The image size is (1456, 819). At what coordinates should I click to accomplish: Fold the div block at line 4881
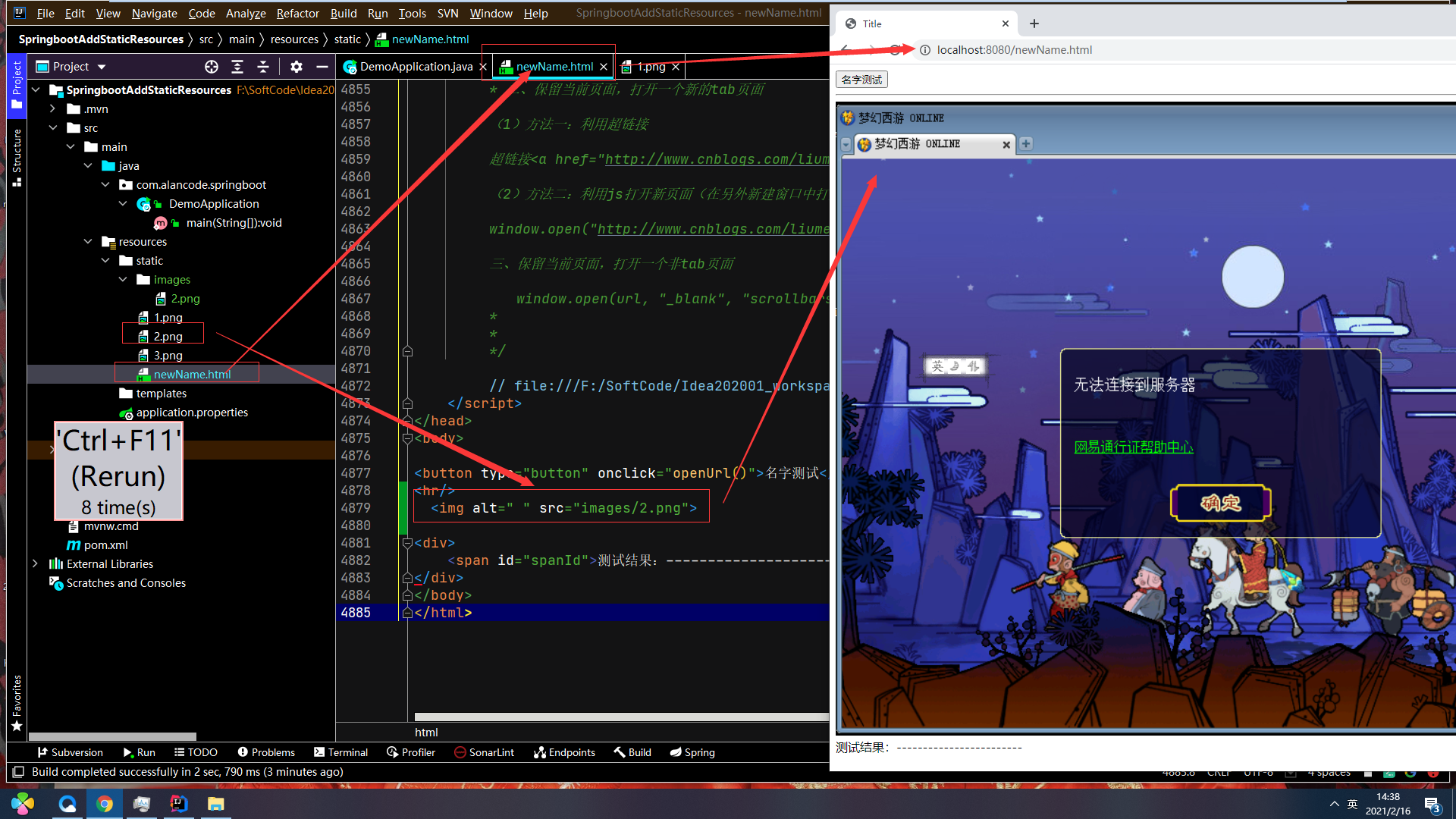pos(407,543)
